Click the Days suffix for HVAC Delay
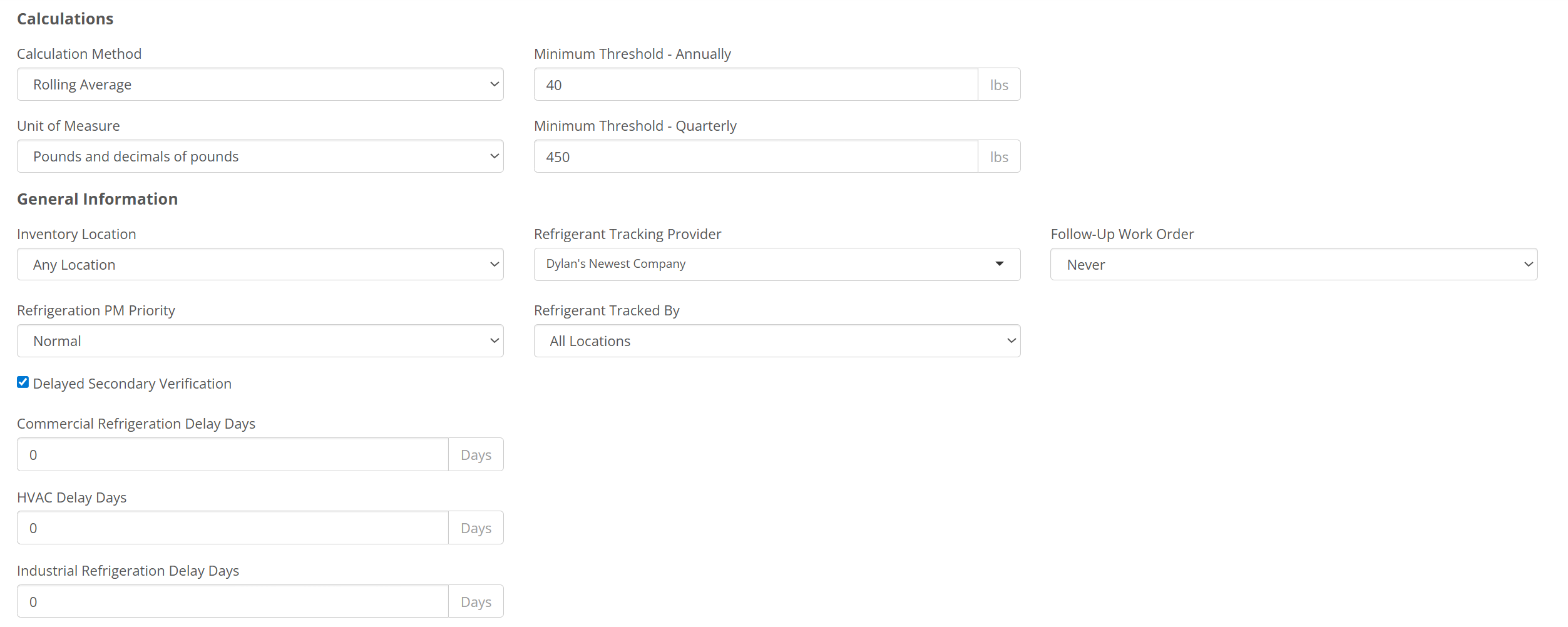The width and height of the screenshot is (1568, 627). [x=476, y=528]
